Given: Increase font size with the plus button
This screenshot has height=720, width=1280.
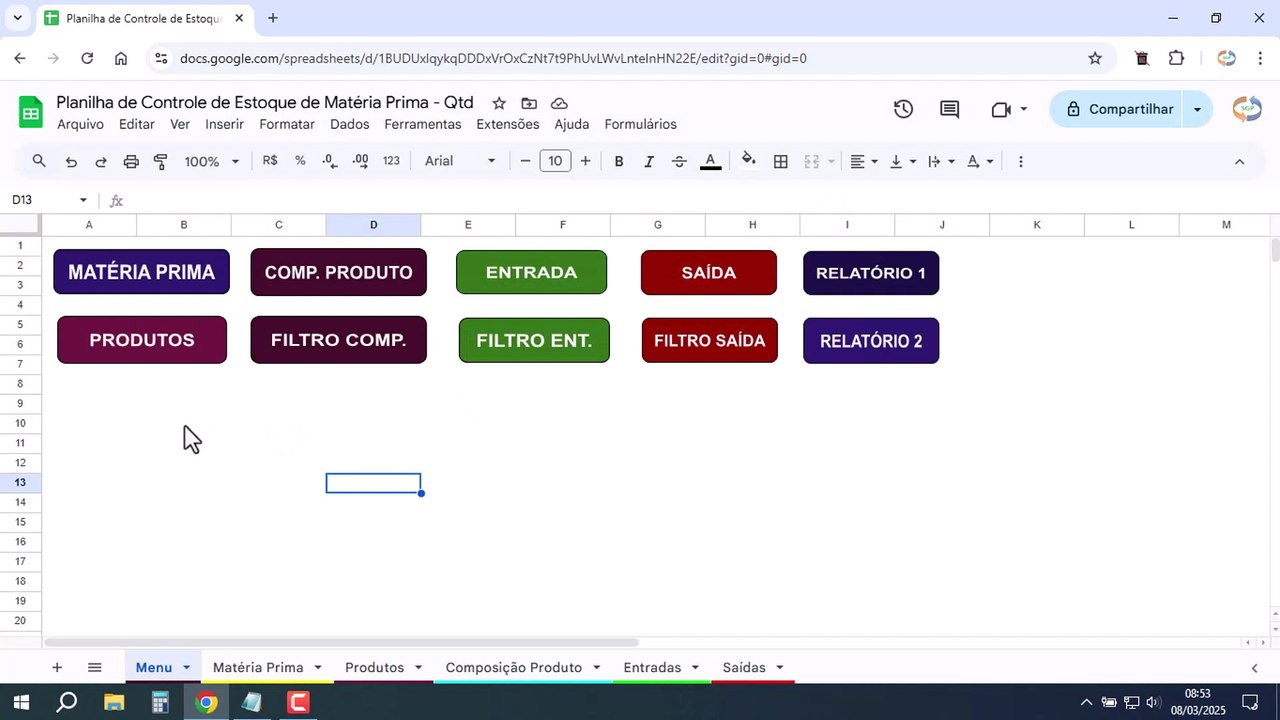Looking at the screenshot, I should [585, 161].
